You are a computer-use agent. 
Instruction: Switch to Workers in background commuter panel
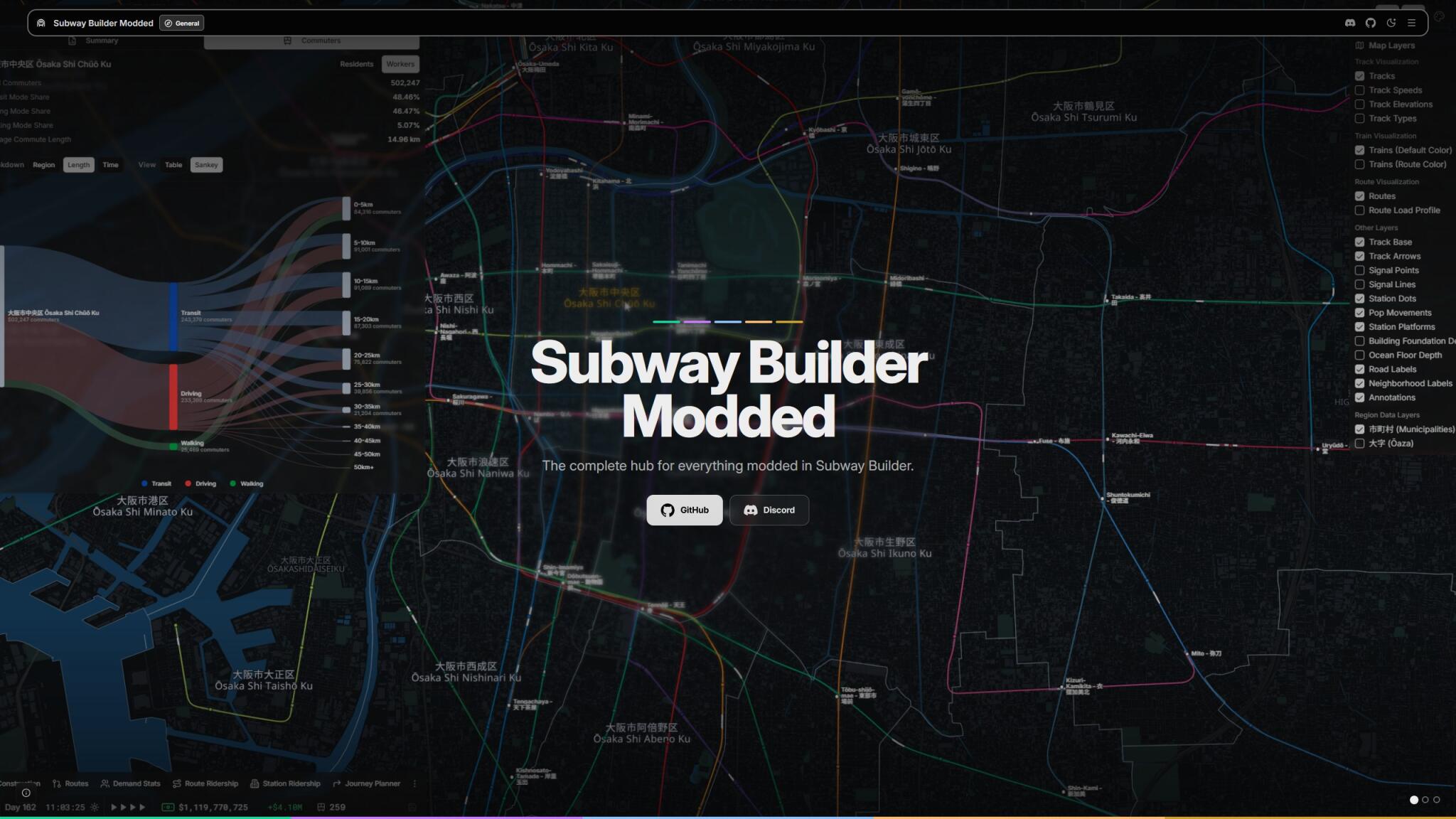coord(400,64)
